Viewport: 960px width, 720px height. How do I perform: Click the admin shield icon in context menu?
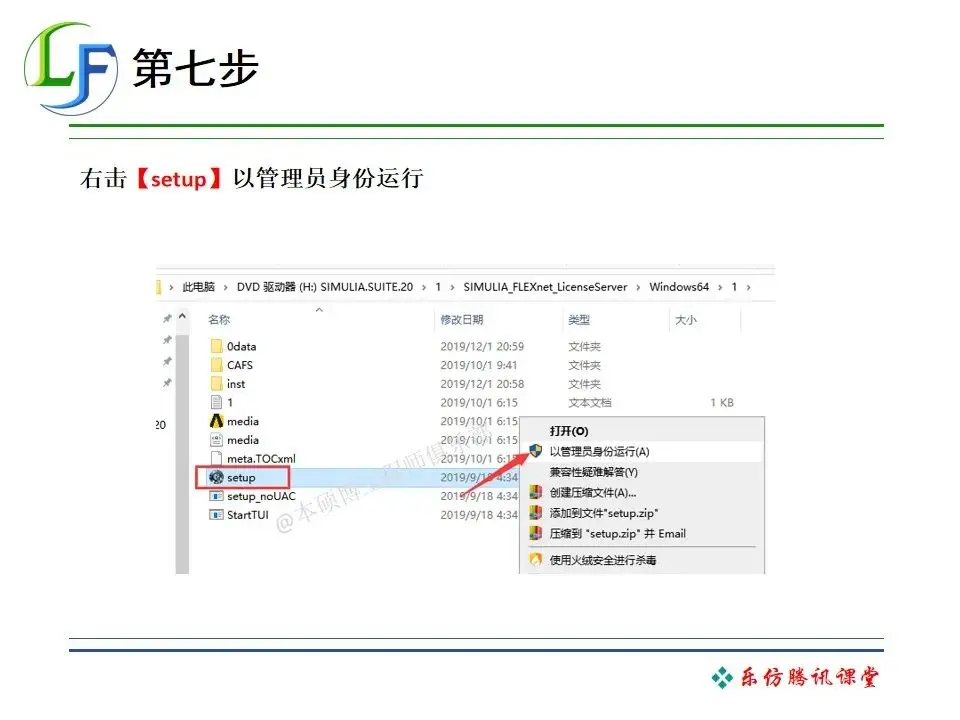[x=536, y=451]
